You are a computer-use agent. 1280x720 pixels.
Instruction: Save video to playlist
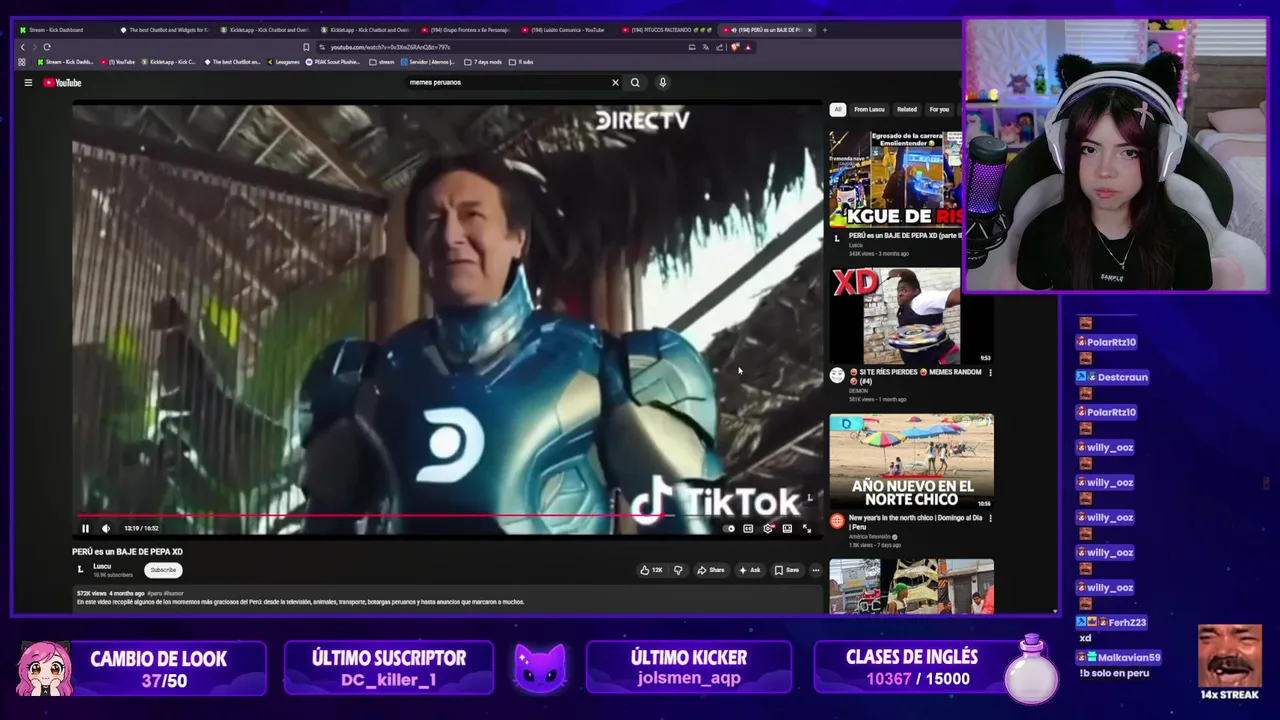(x=786, y=570)
